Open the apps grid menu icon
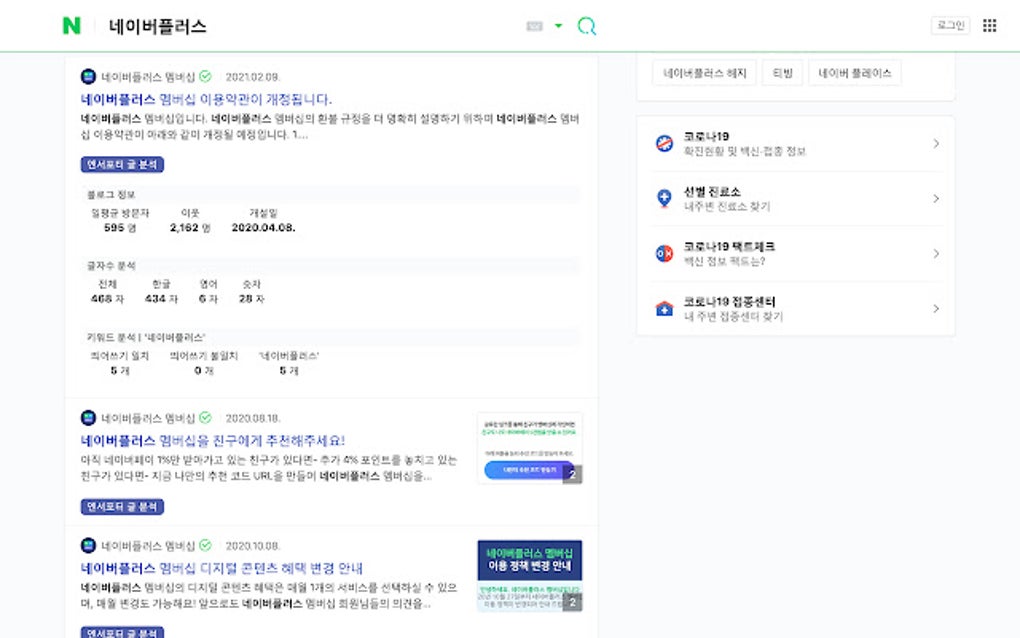The image size is (1020, 638). tap(989, 26)
